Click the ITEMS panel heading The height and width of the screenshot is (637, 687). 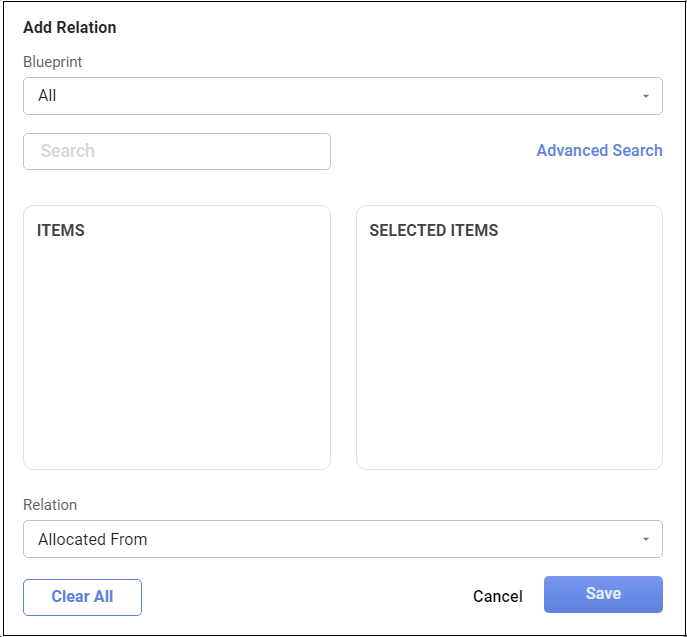[x=61, y=230]
